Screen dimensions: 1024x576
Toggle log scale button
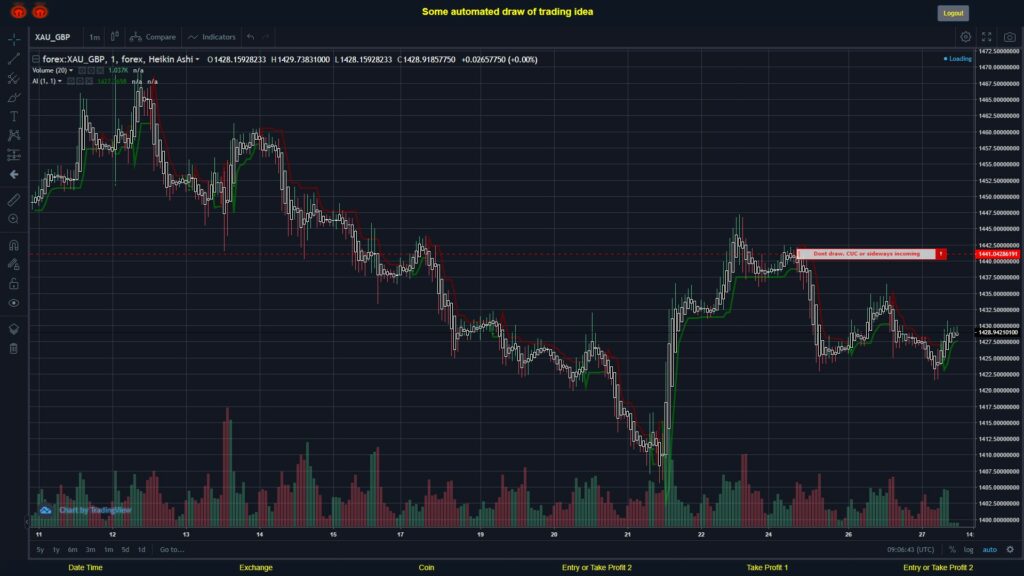(x=968, y=550)
